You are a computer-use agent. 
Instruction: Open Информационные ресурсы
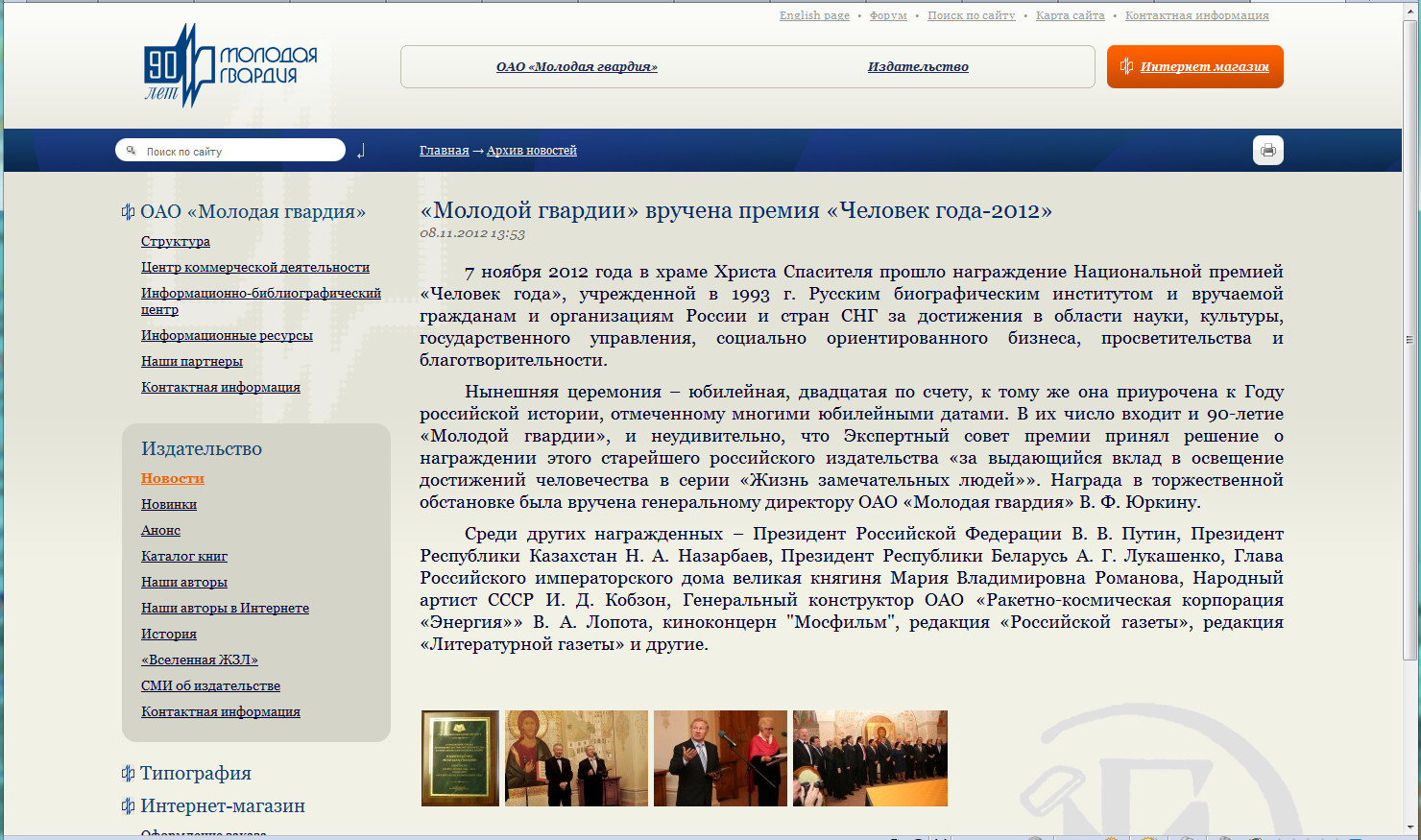point(227,336)
